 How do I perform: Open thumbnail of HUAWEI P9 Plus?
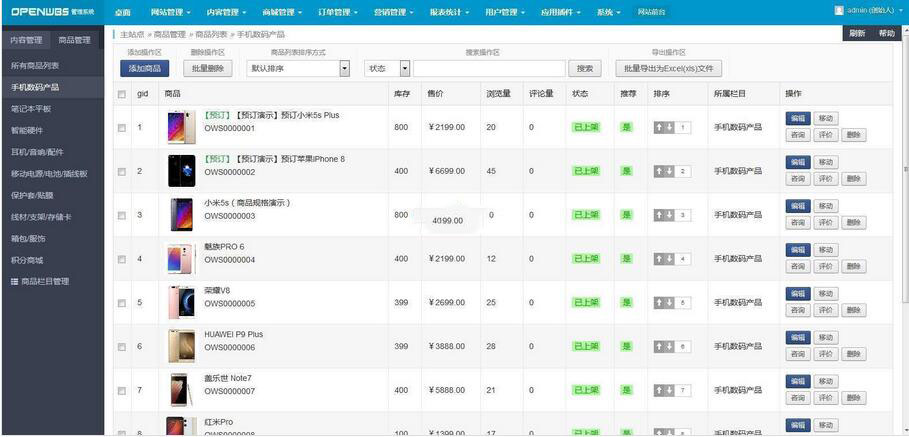181,347
